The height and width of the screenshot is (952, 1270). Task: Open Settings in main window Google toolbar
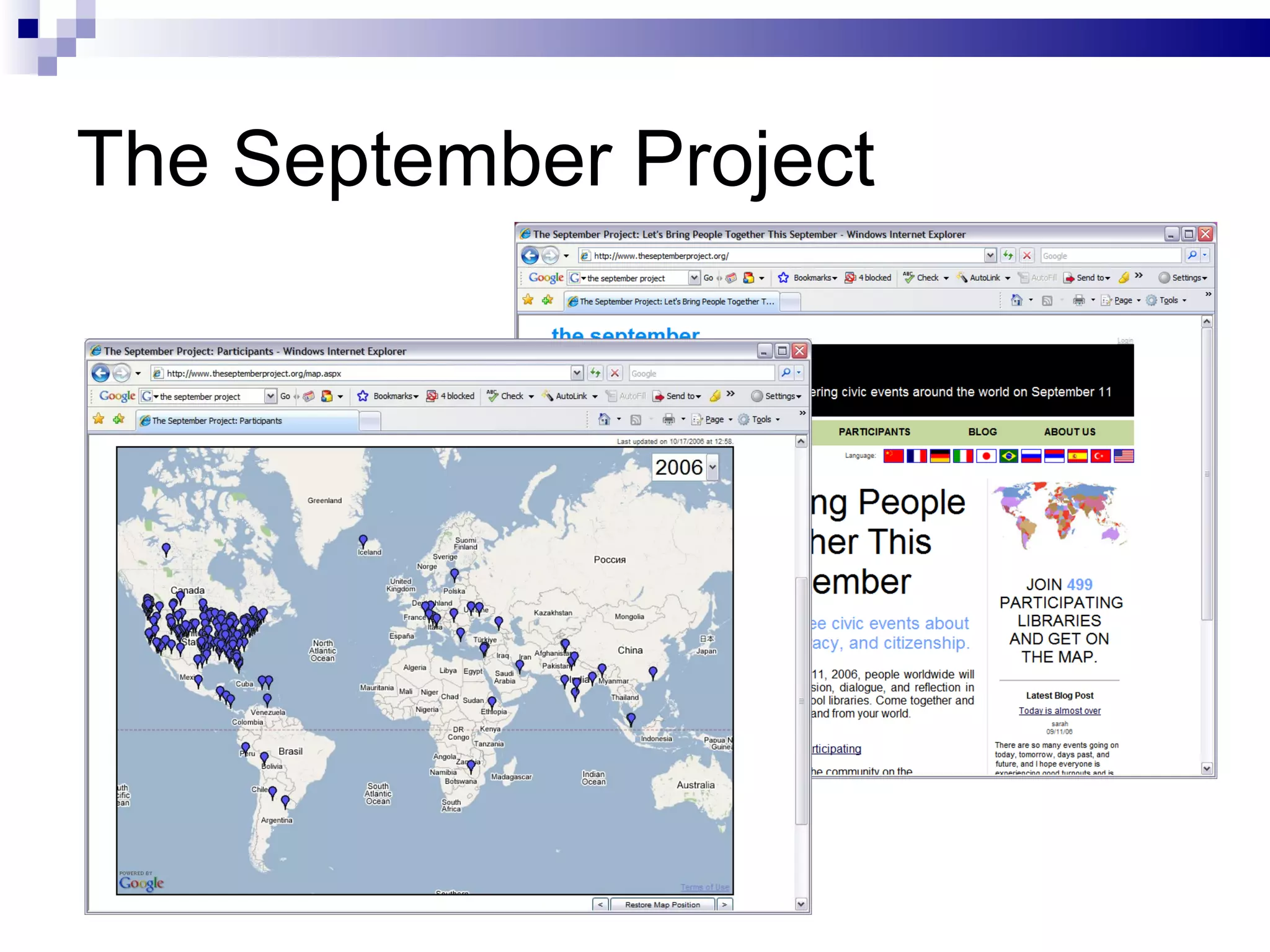point(1183,278)
